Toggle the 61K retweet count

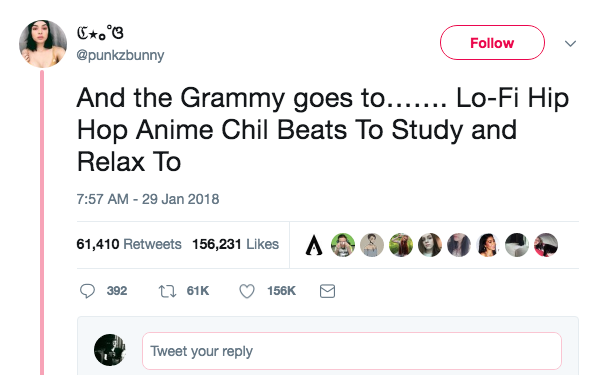198,291
